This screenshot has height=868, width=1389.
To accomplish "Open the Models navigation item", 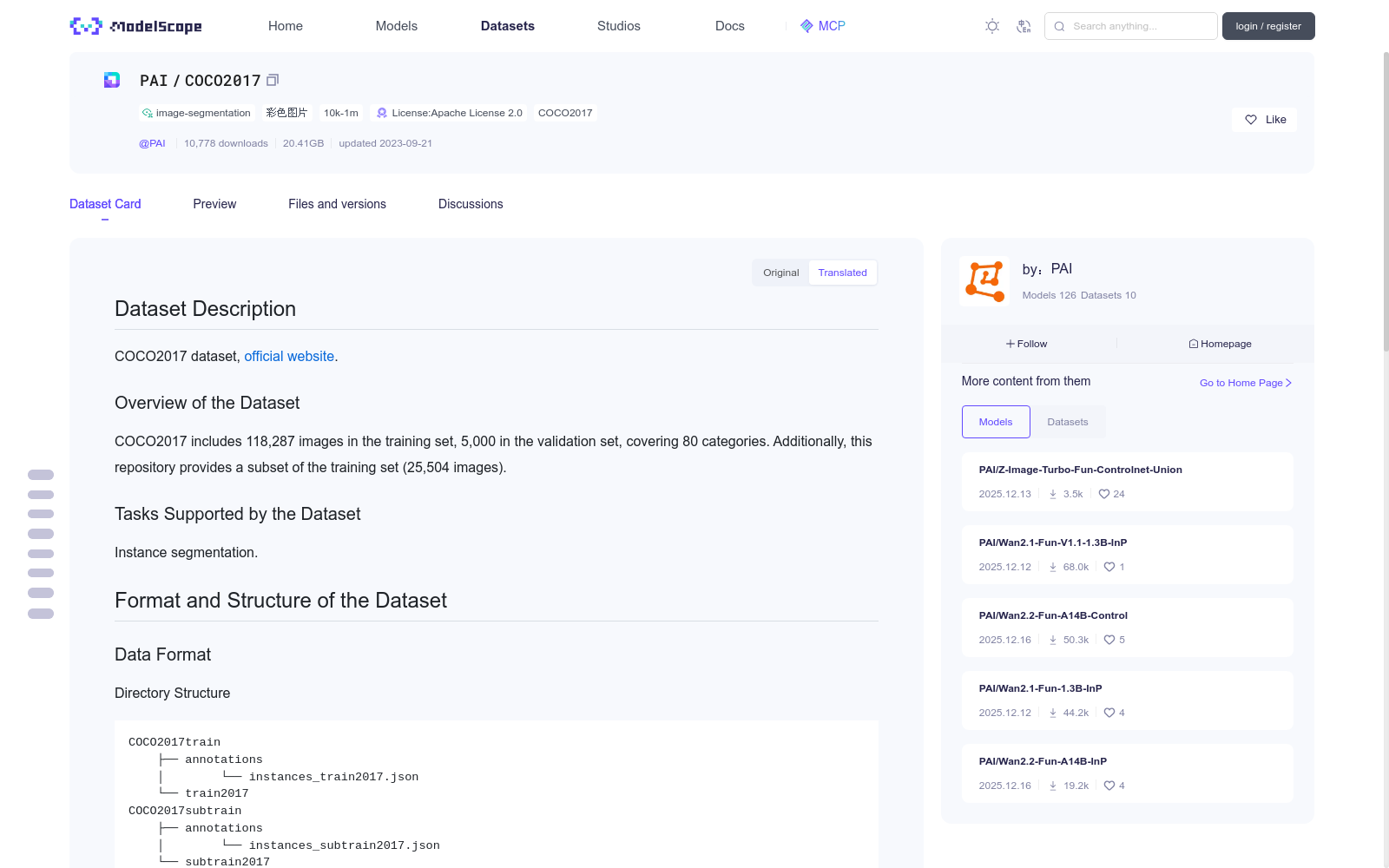I will pos(397,26).
